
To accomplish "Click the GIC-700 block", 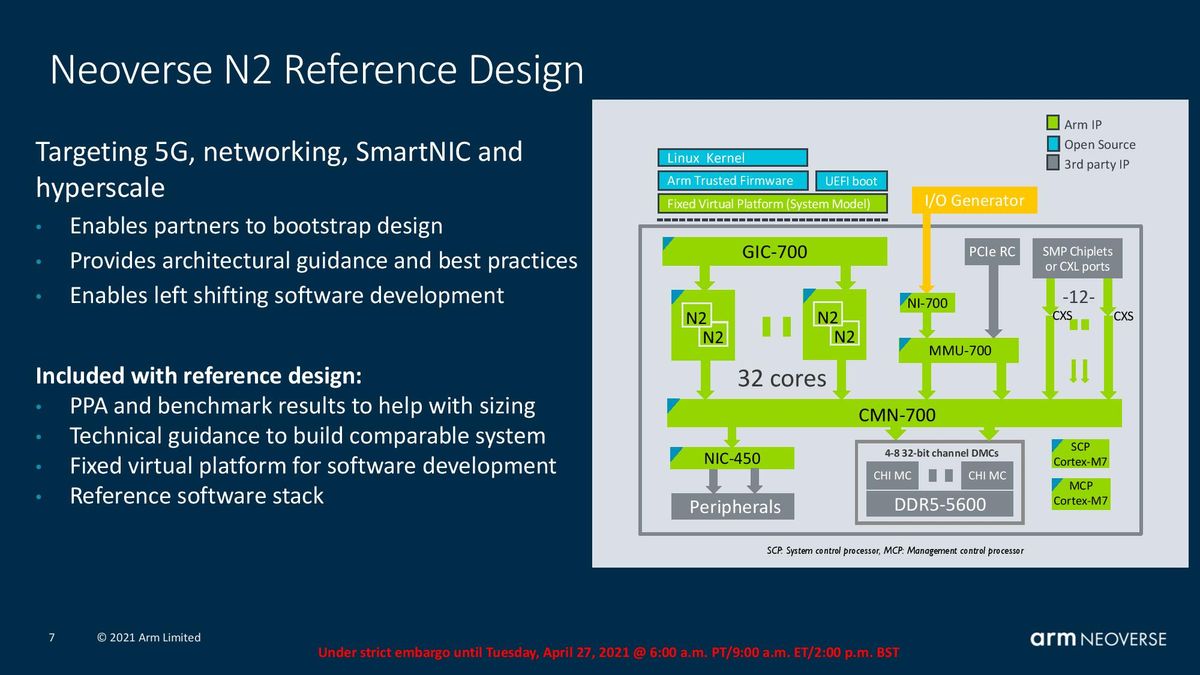I will pyautogui.click(x=775, y=252).
